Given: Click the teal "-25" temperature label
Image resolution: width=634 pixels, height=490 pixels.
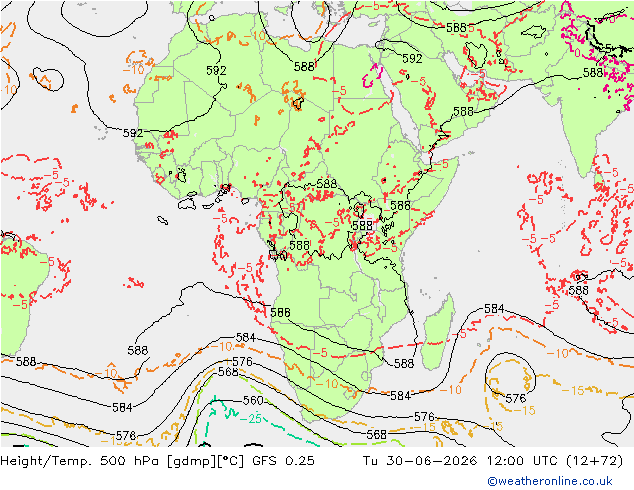Looking at the screenshot, I should tap(250, 418).
